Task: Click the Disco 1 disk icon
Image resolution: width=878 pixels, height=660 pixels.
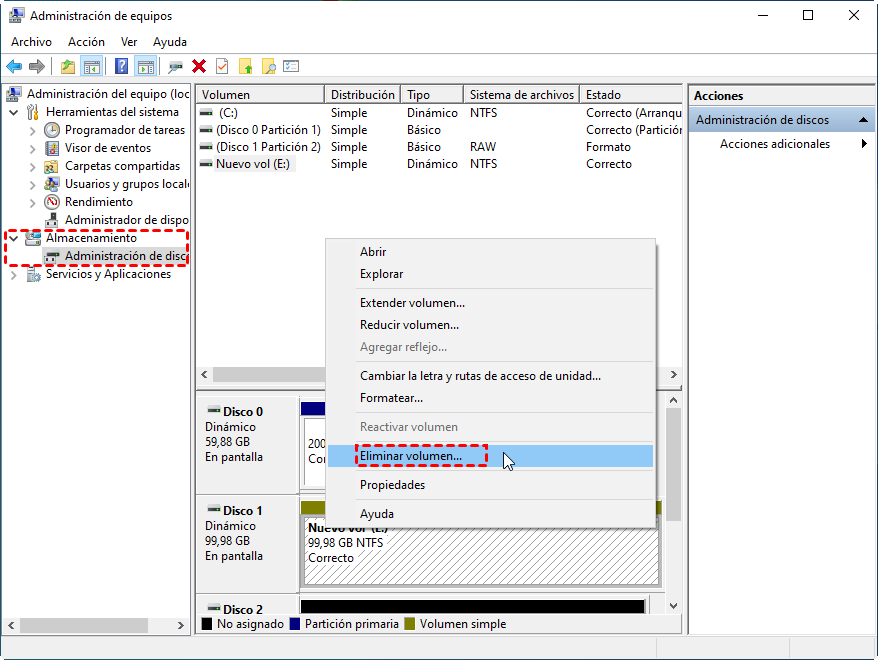Action: [x=214, y=509]
